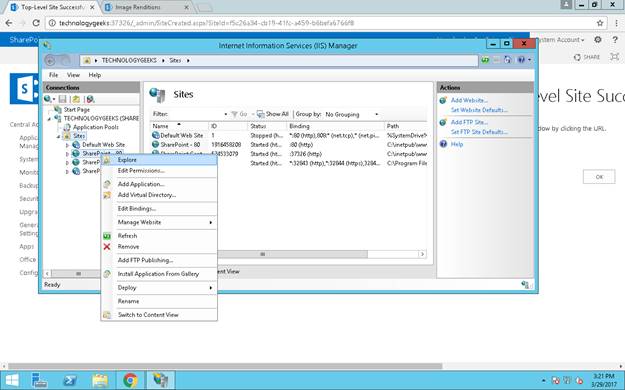
Task: Click the Chrome address bar URL
Action: point(206,23)
